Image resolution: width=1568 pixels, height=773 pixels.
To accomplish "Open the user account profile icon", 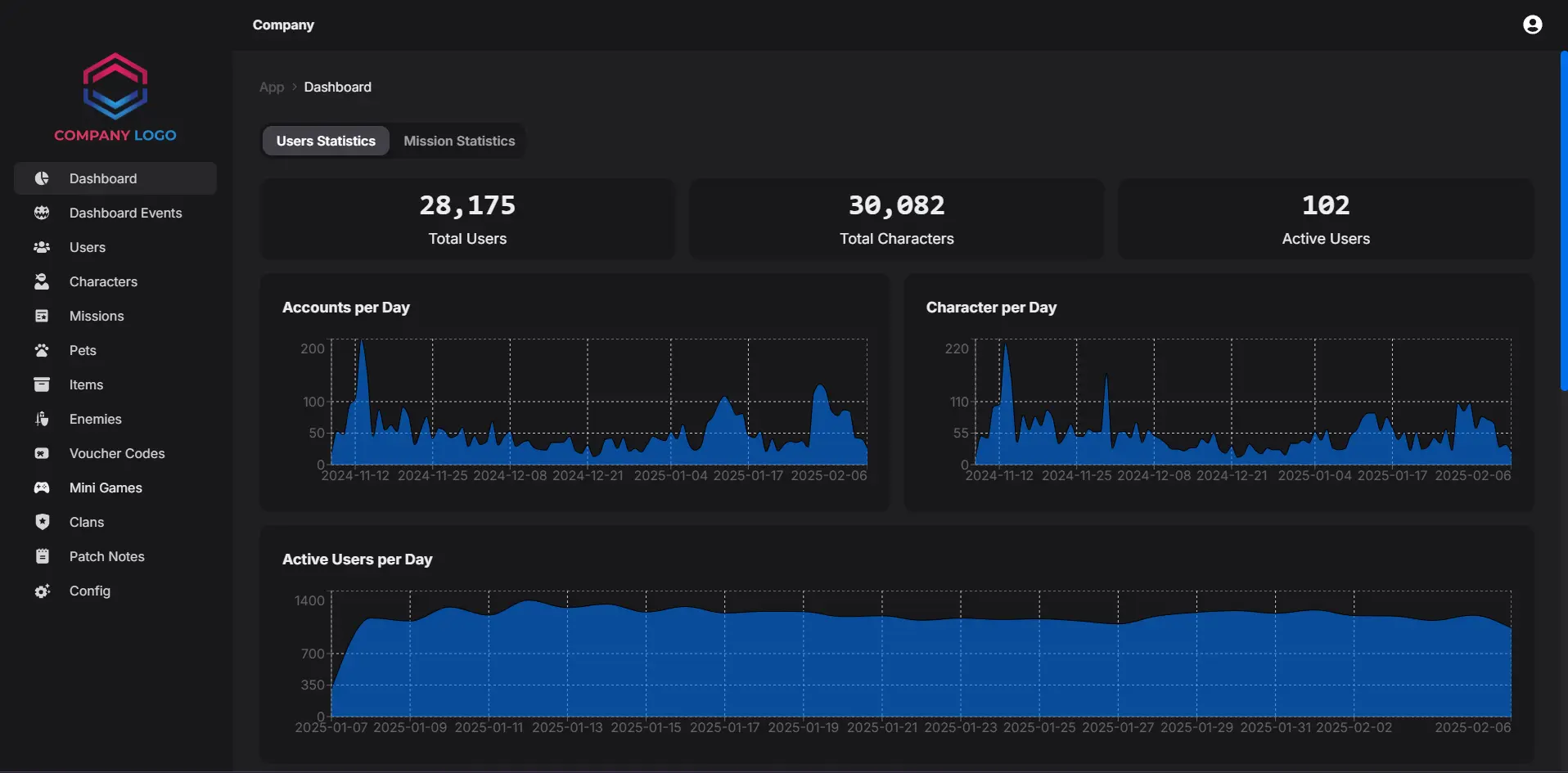I will tap(1532, 25).
